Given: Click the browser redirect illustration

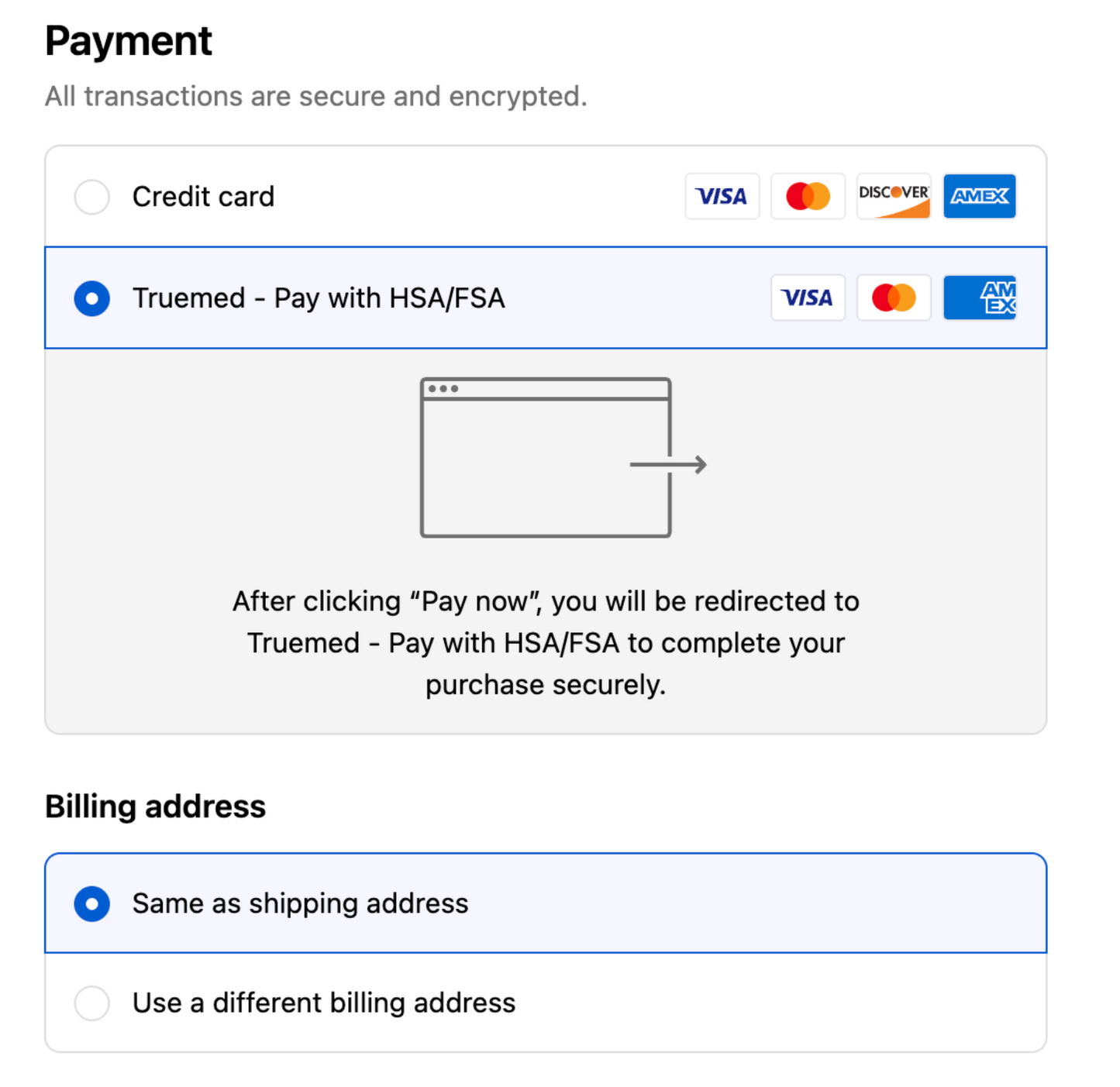Looking at the screenshot, I should coord(545,456).
